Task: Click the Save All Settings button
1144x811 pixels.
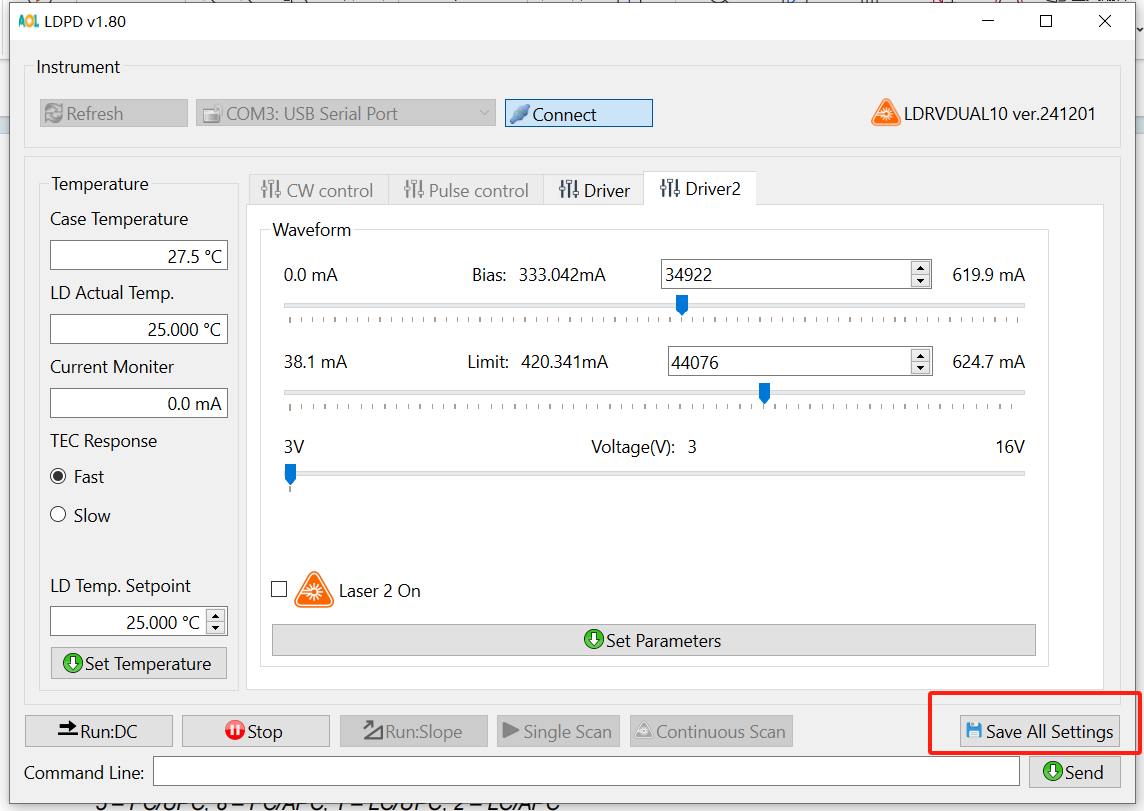Action: [1038, 731]
